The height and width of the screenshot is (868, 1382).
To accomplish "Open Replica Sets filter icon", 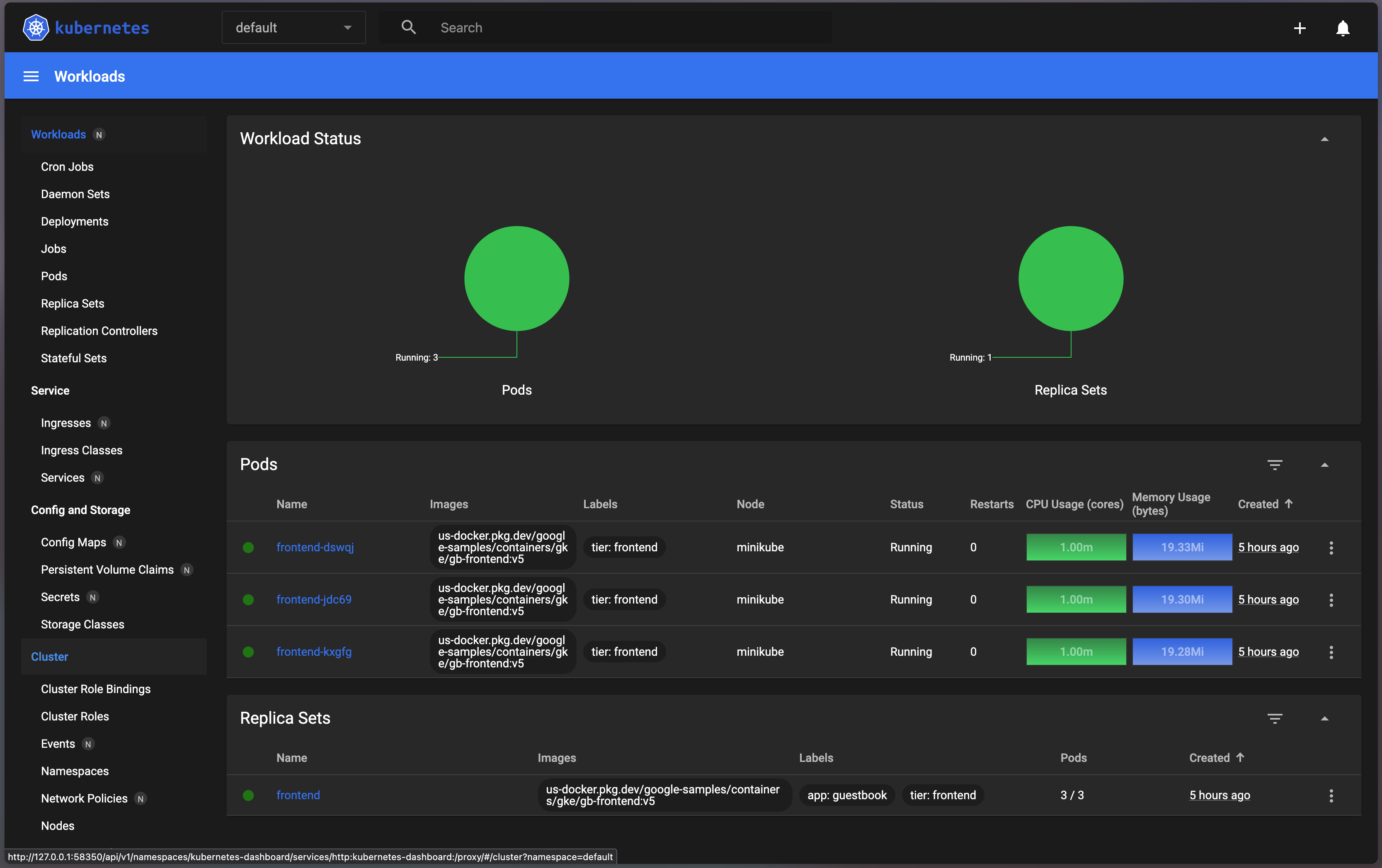I will tap(1275, 719).
